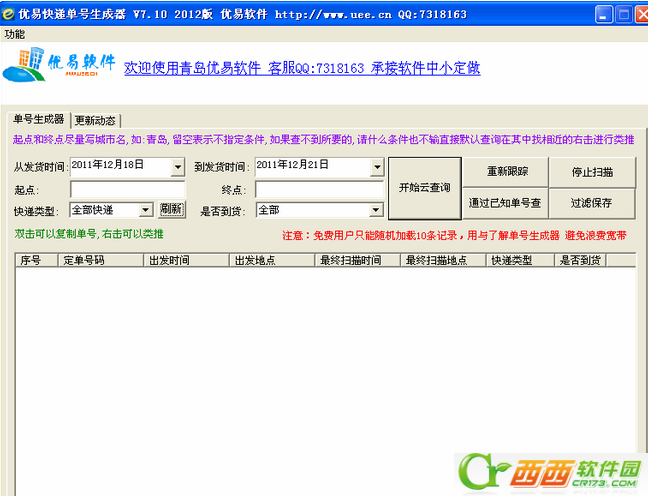
Task: Open the 功能 menu
Action: (15, 34)
